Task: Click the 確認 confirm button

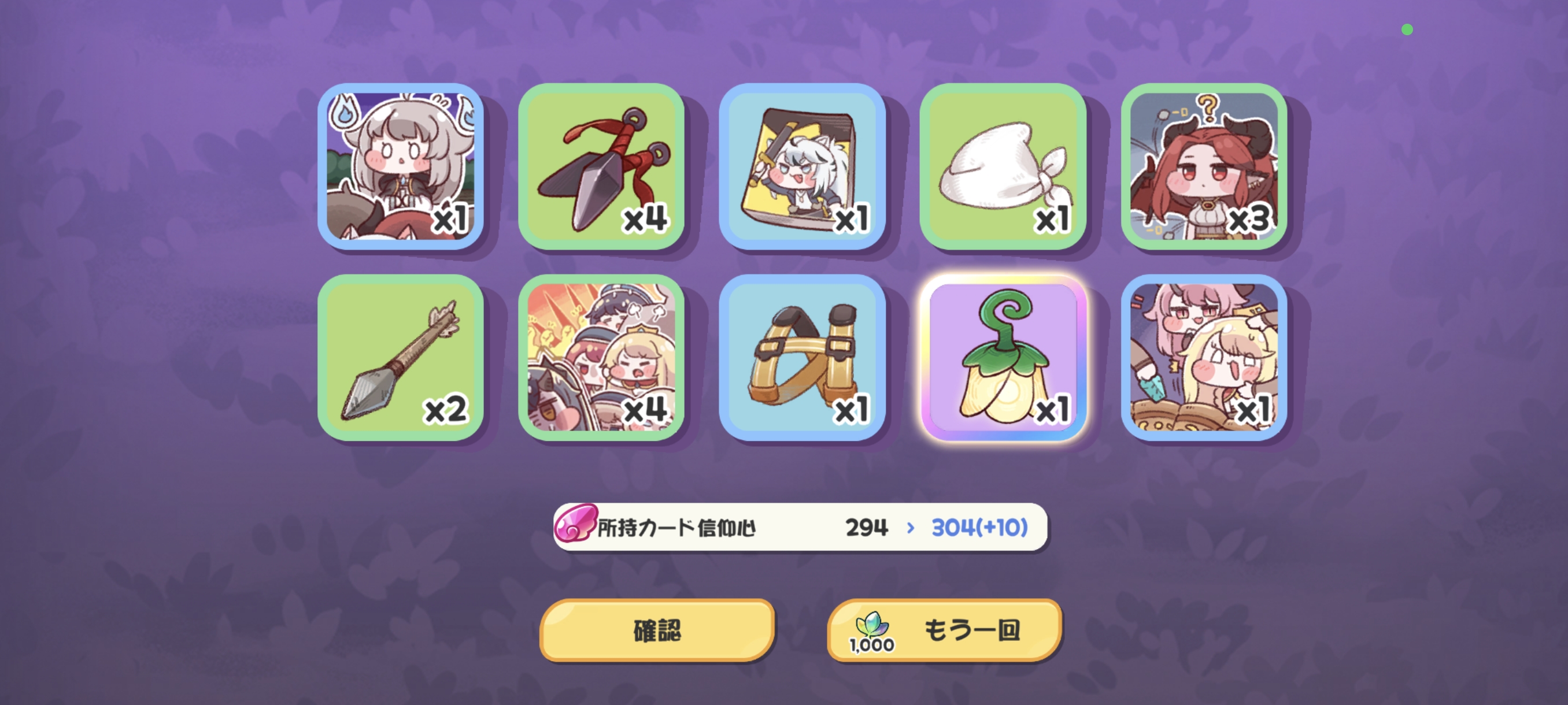Action: click(x=657, y=630)
